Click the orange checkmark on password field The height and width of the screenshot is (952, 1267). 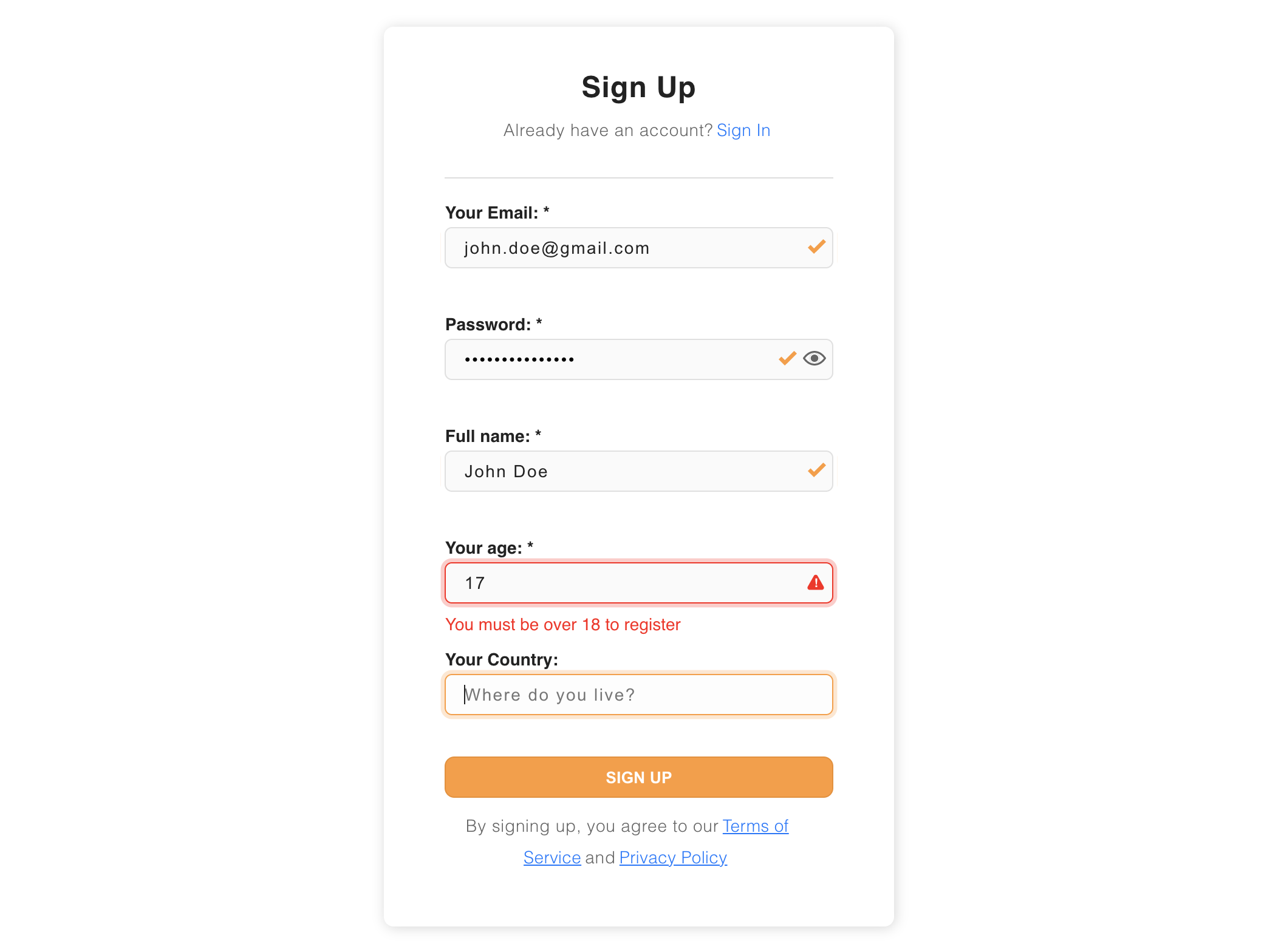786,358
